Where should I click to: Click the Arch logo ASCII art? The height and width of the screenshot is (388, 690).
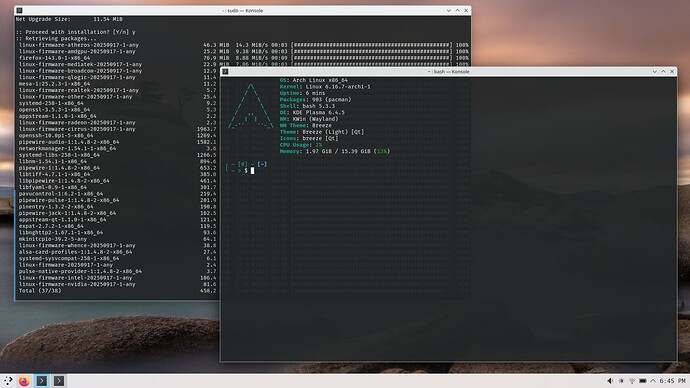click(x=250, y=106)
